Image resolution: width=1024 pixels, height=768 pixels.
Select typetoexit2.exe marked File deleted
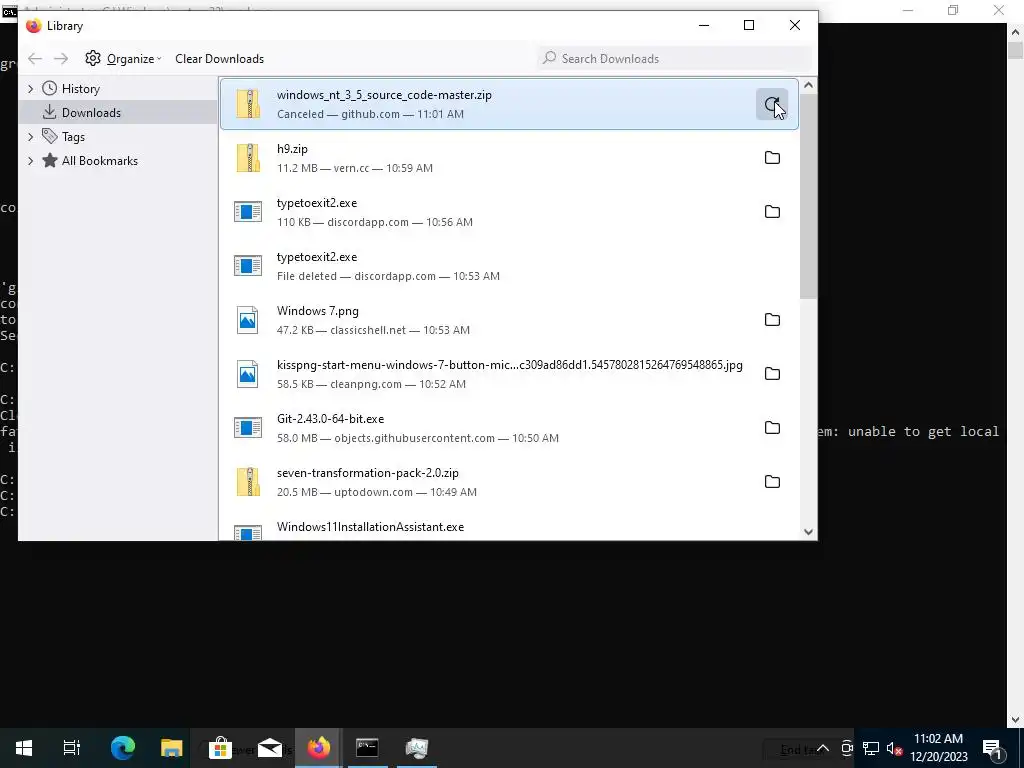click(509, 266)
